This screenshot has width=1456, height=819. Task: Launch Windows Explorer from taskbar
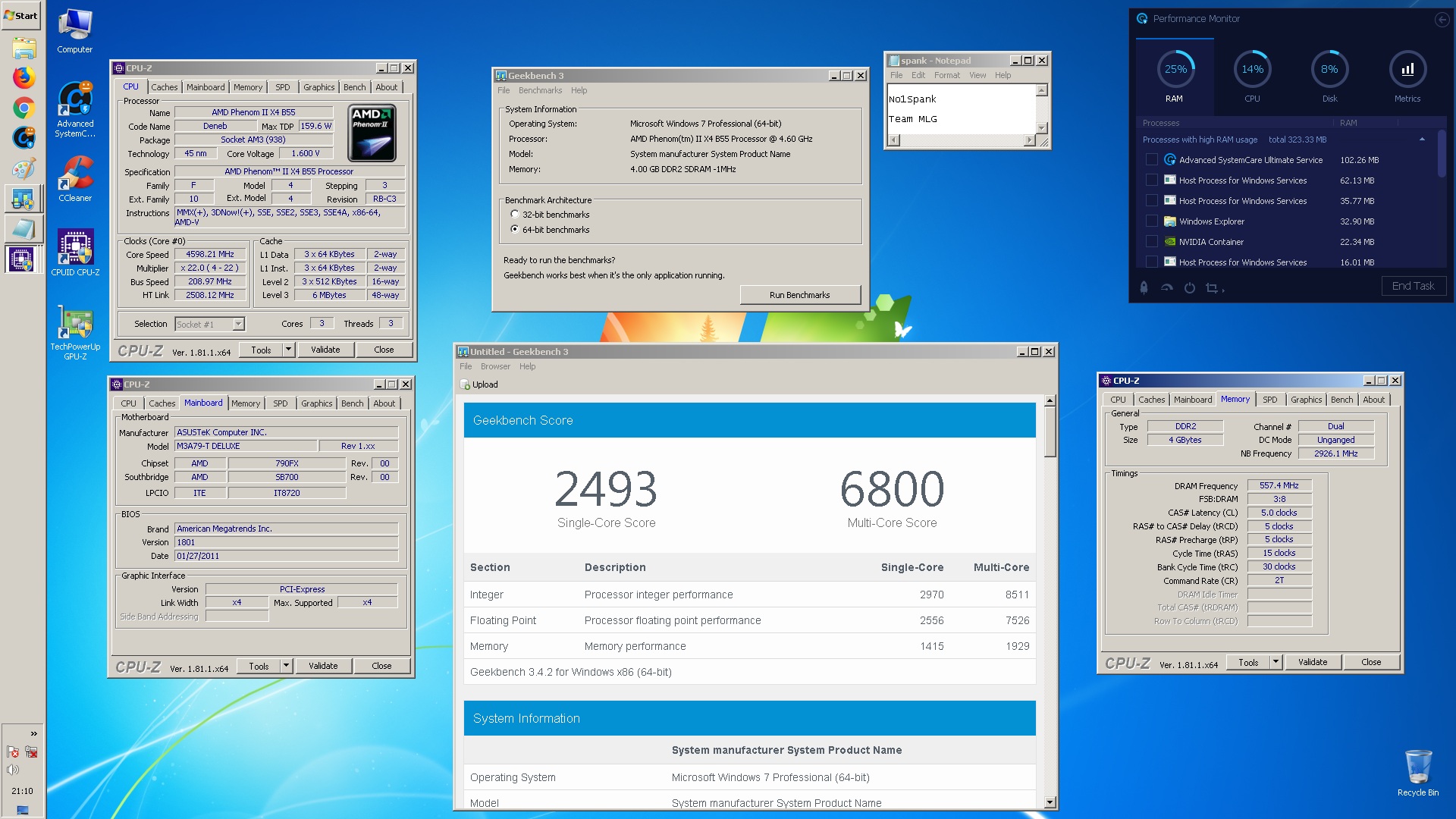24,49
